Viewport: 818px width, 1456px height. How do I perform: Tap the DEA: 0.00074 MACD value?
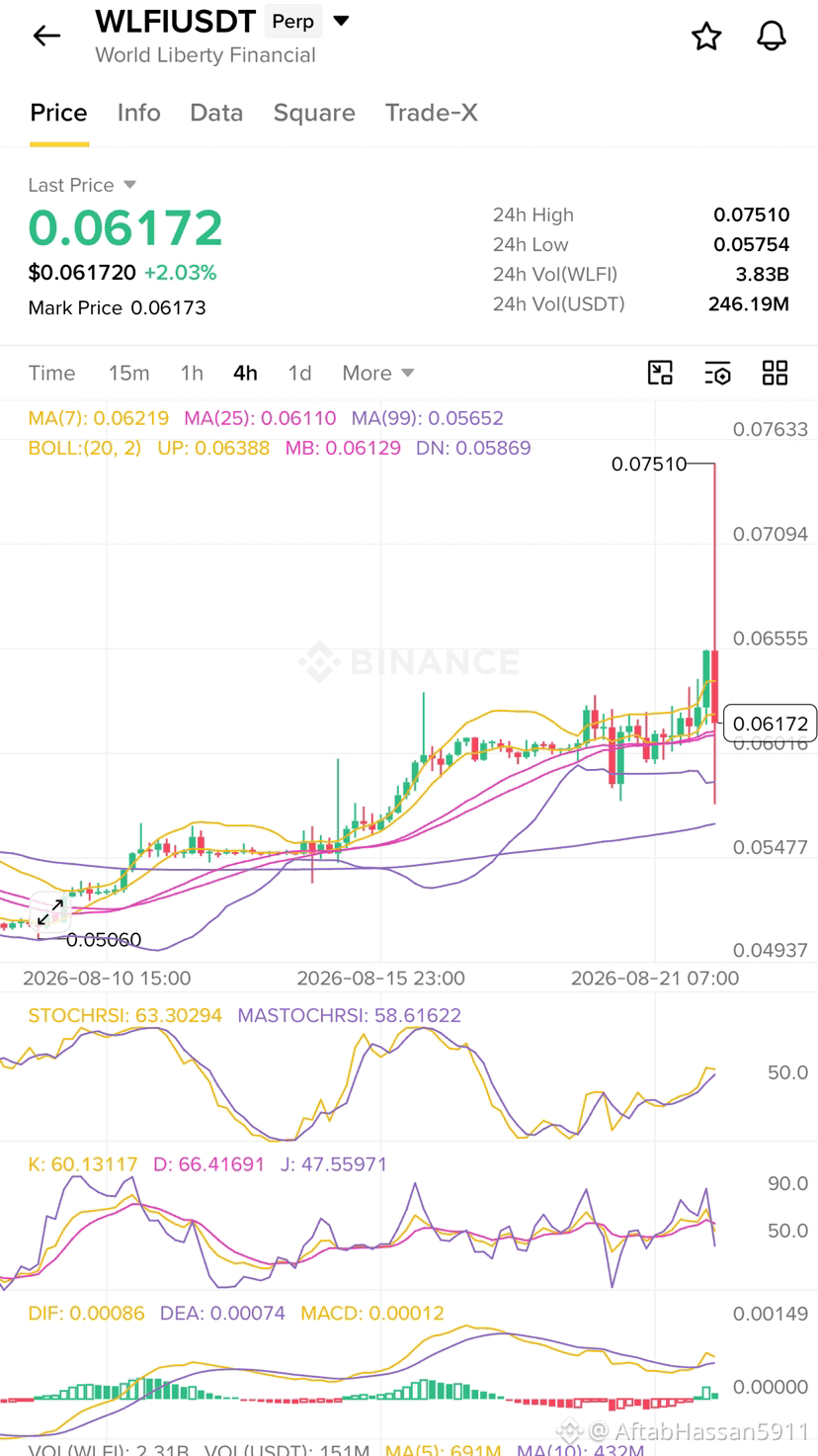pyautogui.click(x=222, y=1314)
